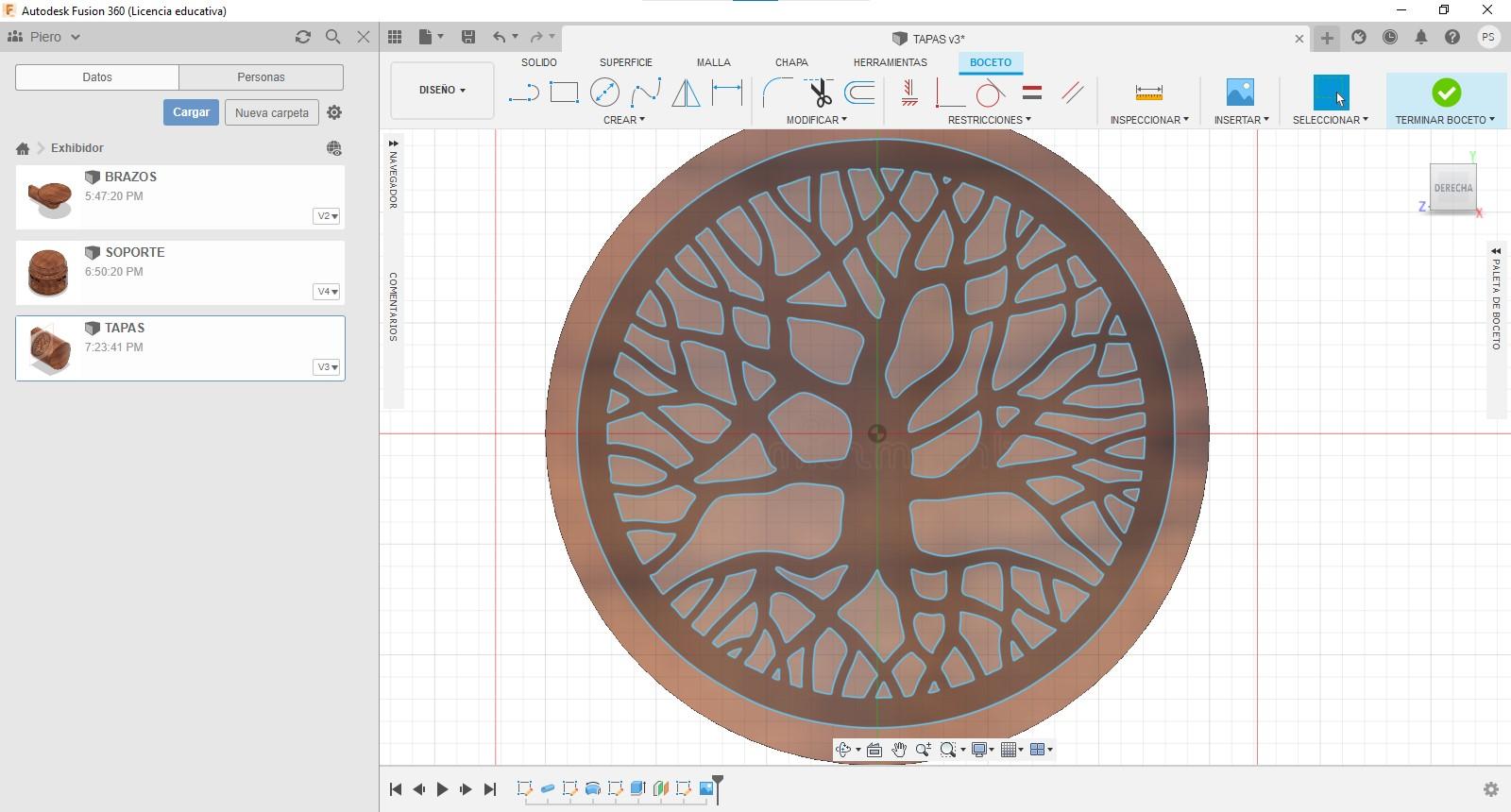Image resolution: width=1511 pixels, height=812 pixels.
Task: Click the Cargar upload button
Action: (191, 112)
